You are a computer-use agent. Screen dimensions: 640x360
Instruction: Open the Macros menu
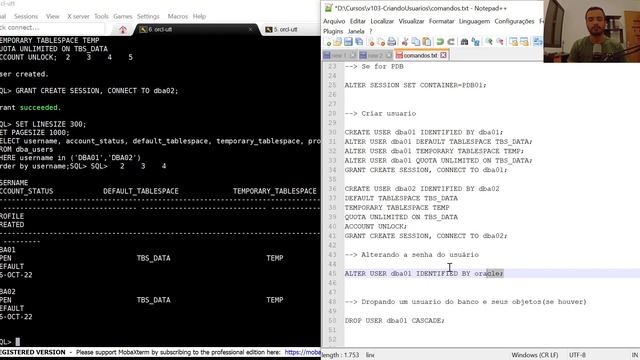[178, 16]
